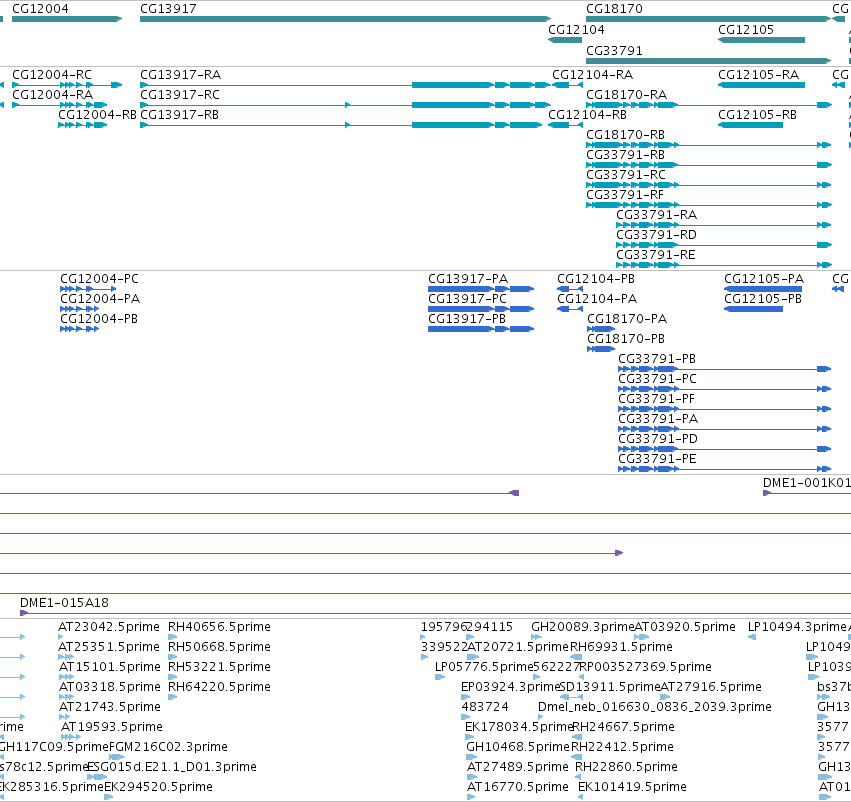Select EST RH40656.5prime
Screen dimensions: 851x802
pos(219,627)
